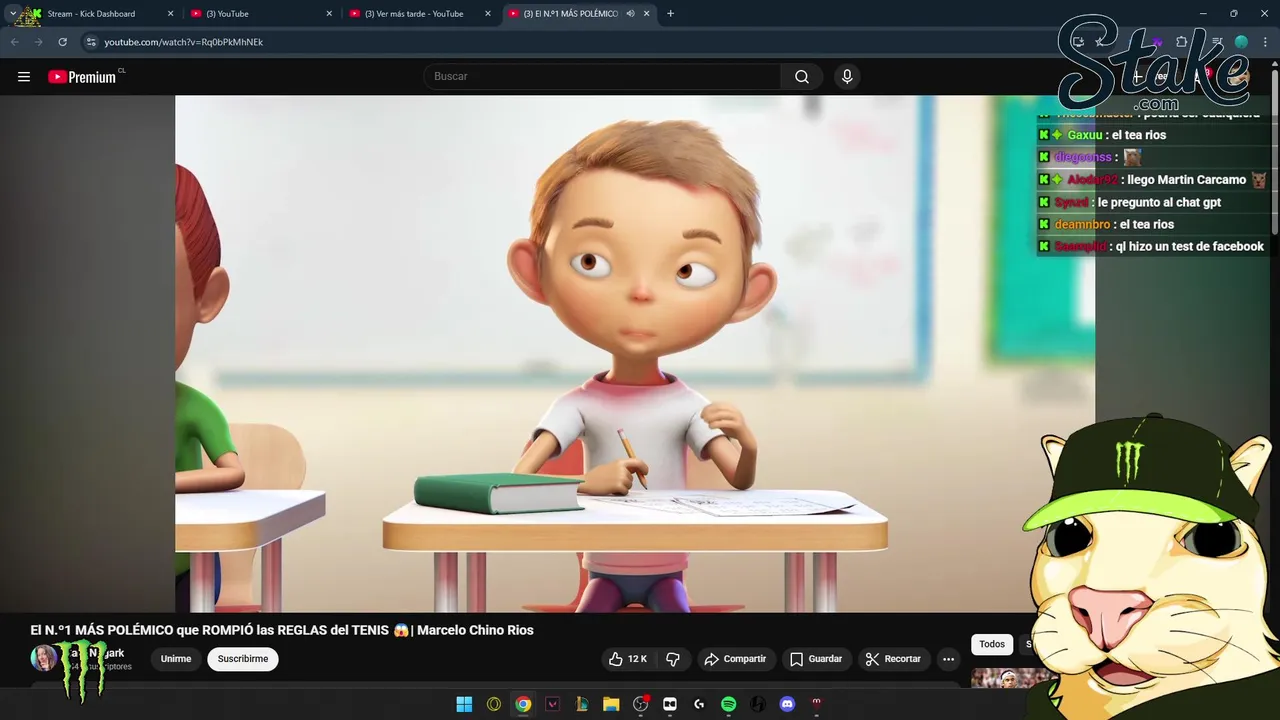Image resolution: width=1280 pixels, height=720 pixels.
Task: Open Spotify from the taskbar
Action: (x=729, y=704)
